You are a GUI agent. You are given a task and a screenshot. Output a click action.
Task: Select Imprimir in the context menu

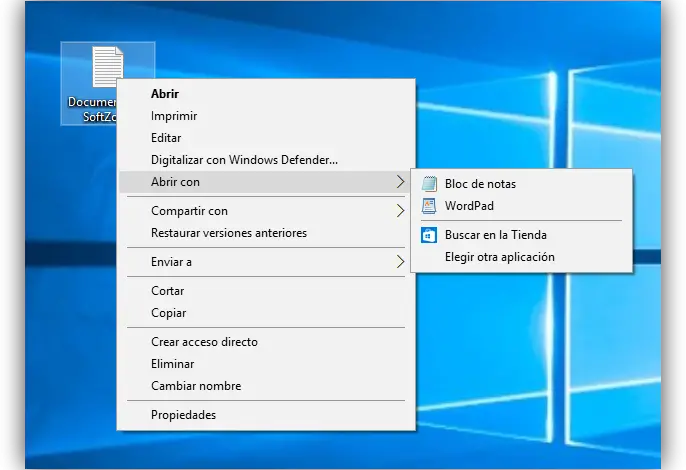point(266,116)
